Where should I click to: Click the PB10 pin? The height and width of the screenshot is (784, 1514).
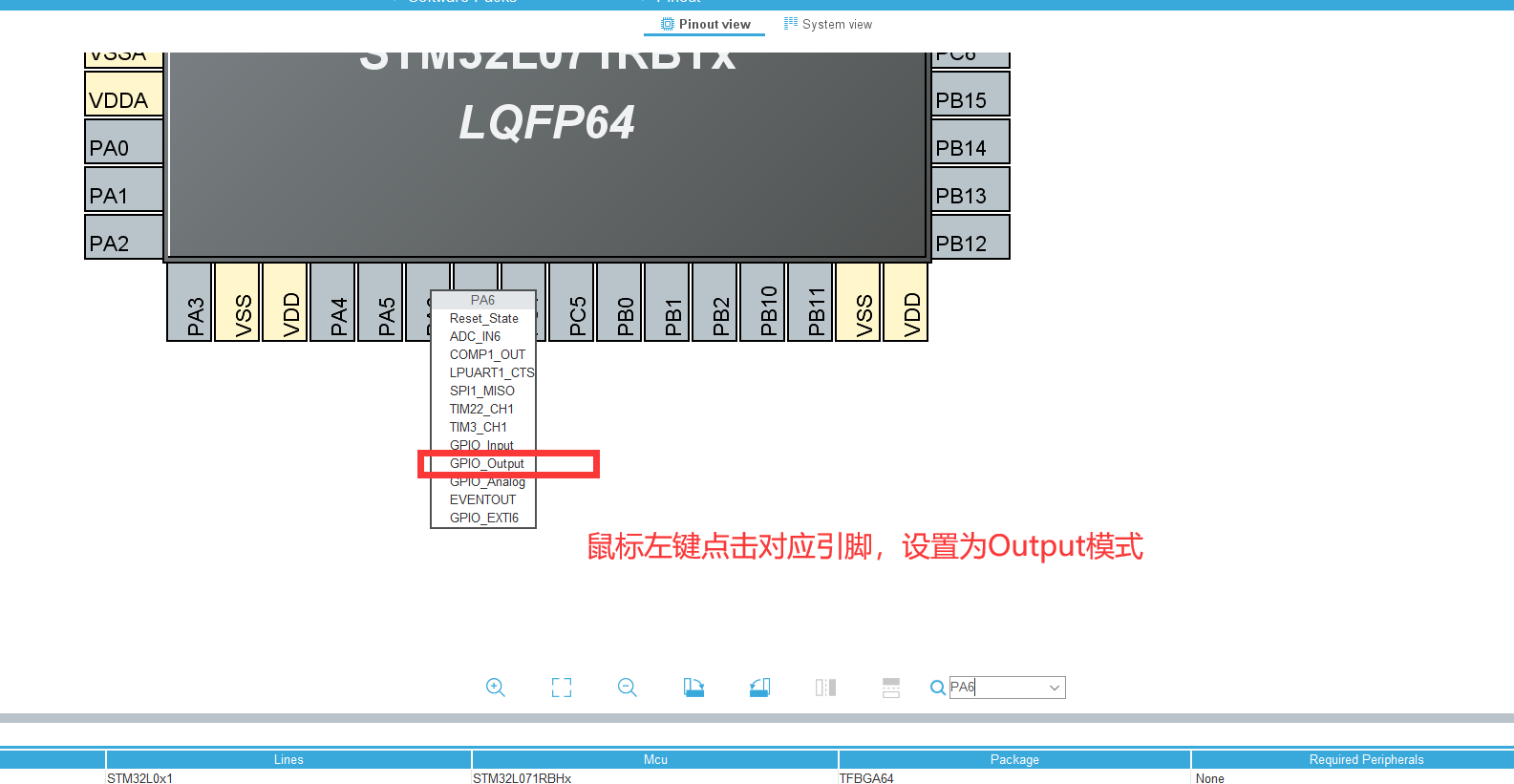pyautogui.click(x=762, y=302)
